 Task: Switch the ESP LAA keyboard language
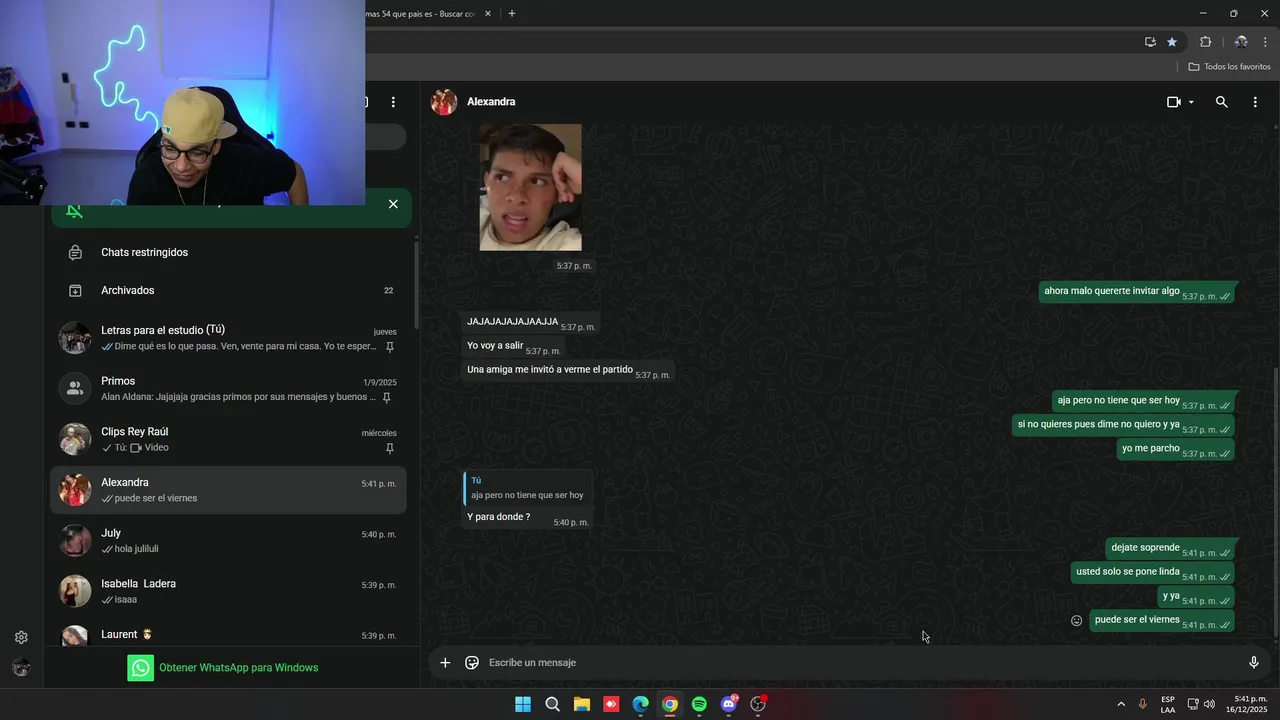[x=1168, y=704]
